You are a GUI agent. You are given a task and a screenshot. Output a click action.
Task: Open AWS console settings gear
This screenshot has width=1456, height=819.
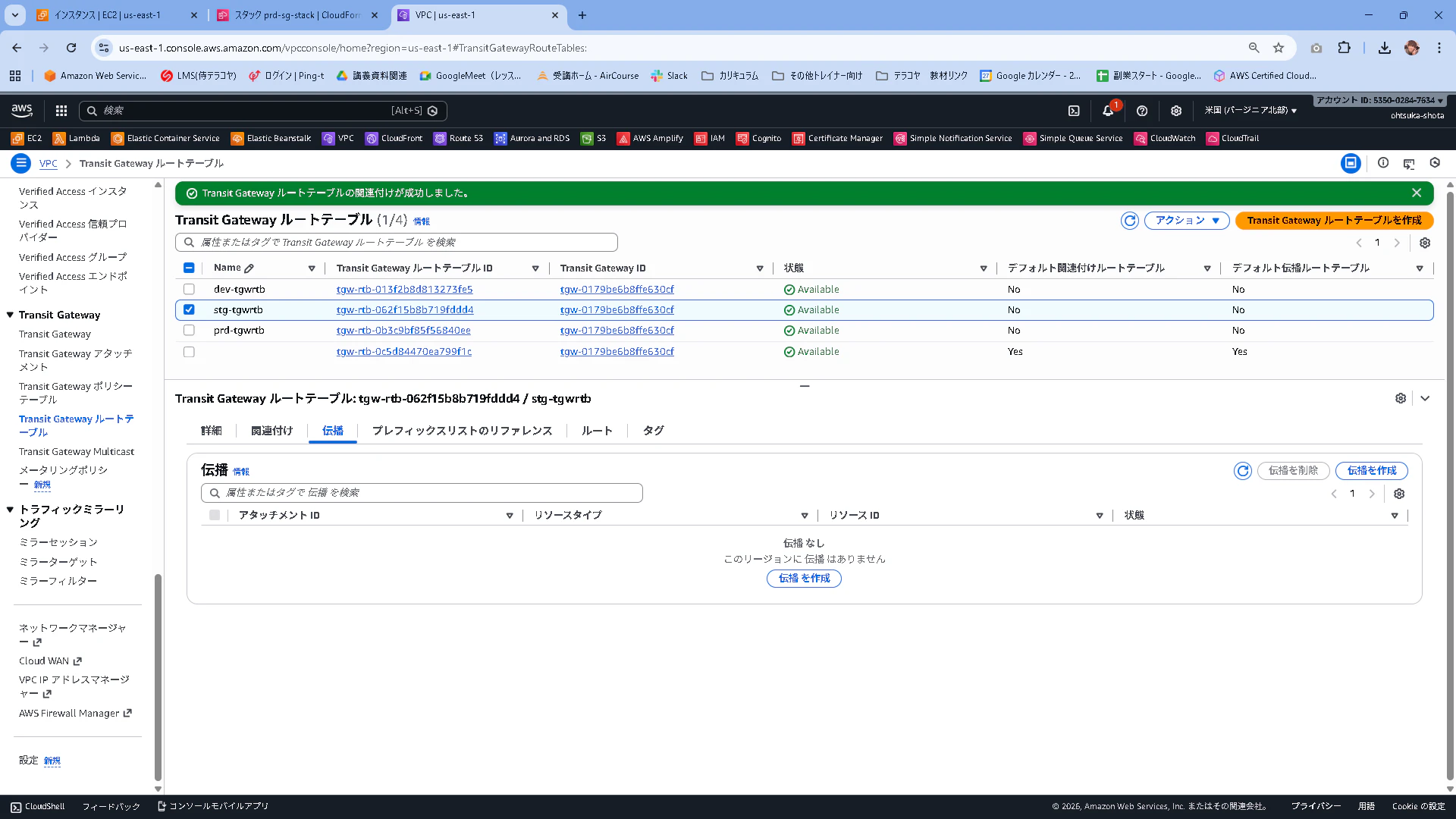tap(1176, 111)
